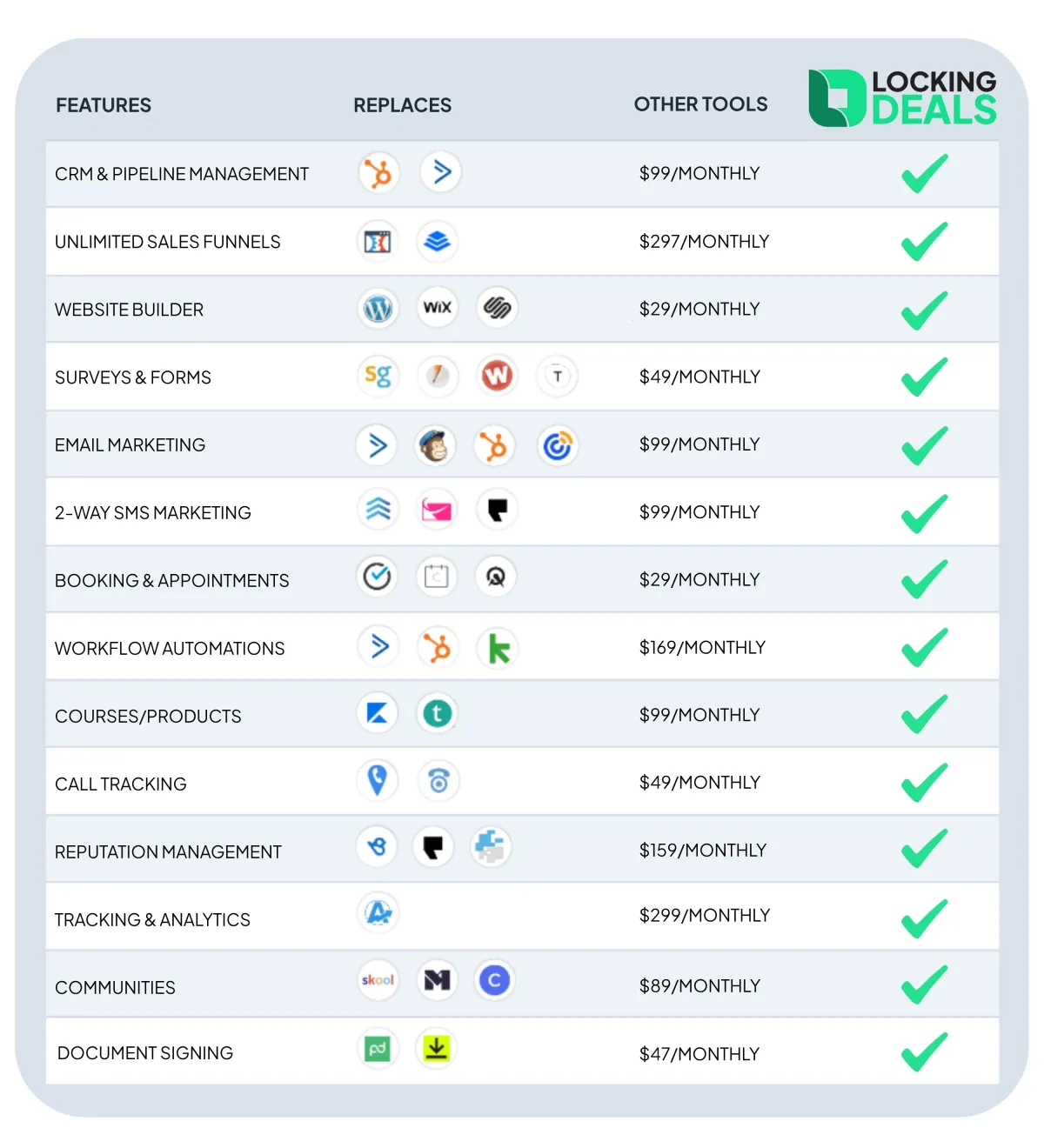Viewport: 1044px width, 1148px height.
Task: Click the Locking Deals logo
Action: click(x=902, y=97)
